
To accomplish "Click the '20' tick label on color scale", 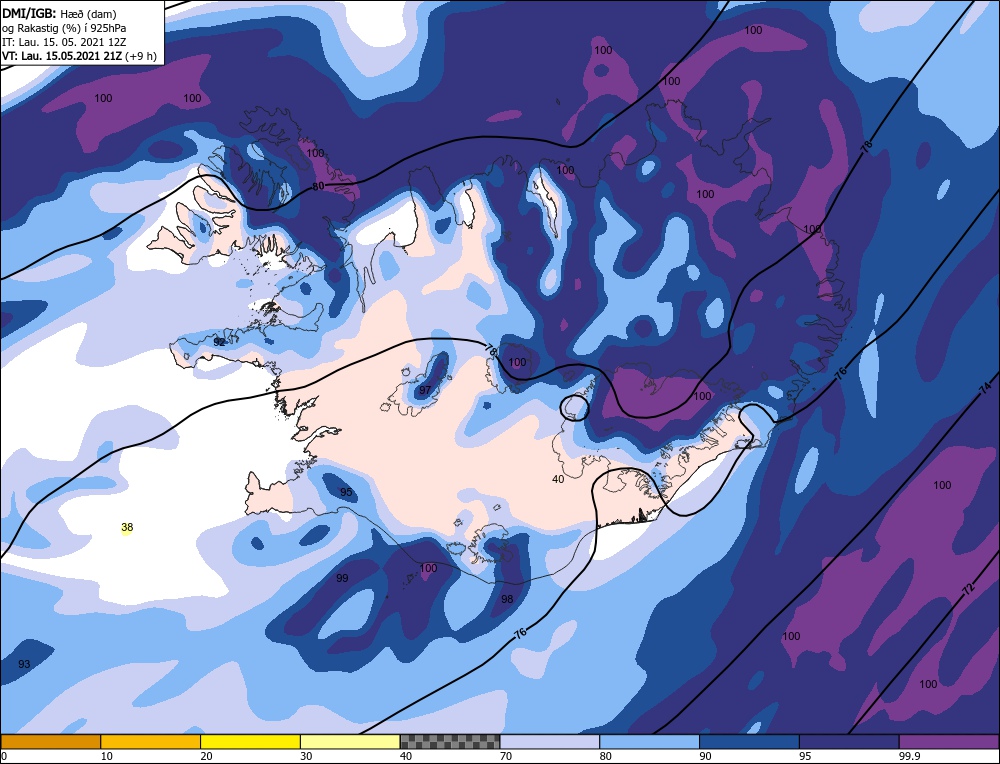I will click(206, 756).
